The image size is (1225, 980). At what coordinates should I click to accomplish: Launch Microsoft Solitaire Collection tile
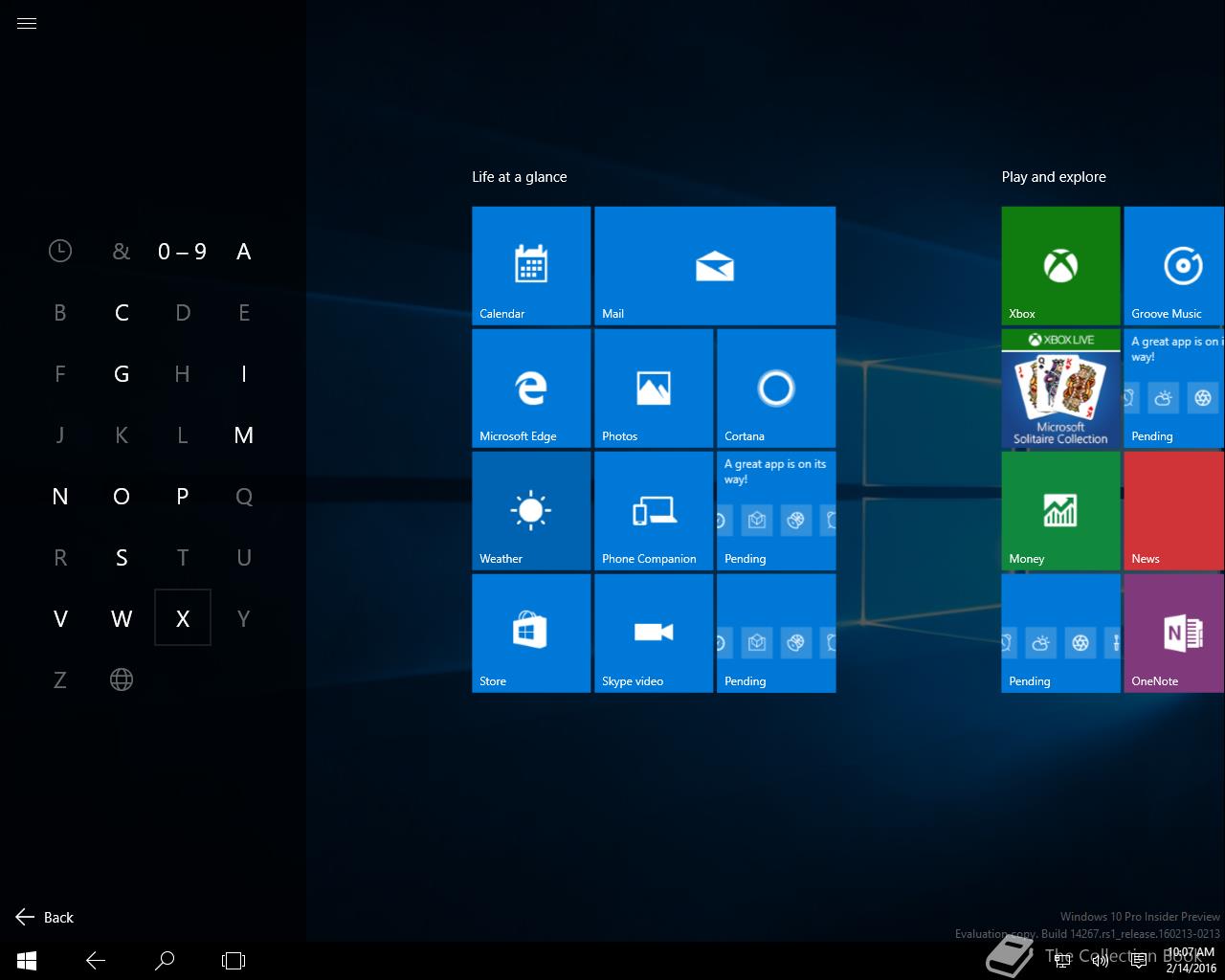click(1061, 389)
